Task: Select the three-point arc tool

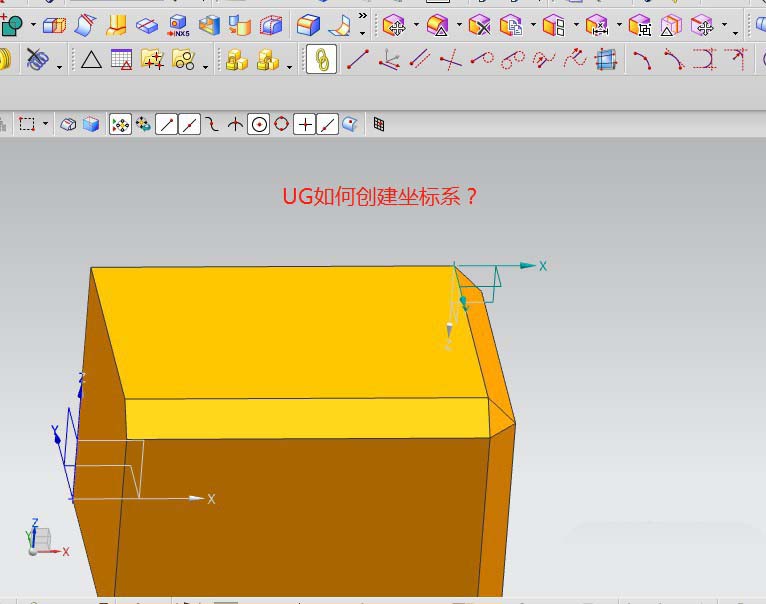Action: (x=642, y=60)
